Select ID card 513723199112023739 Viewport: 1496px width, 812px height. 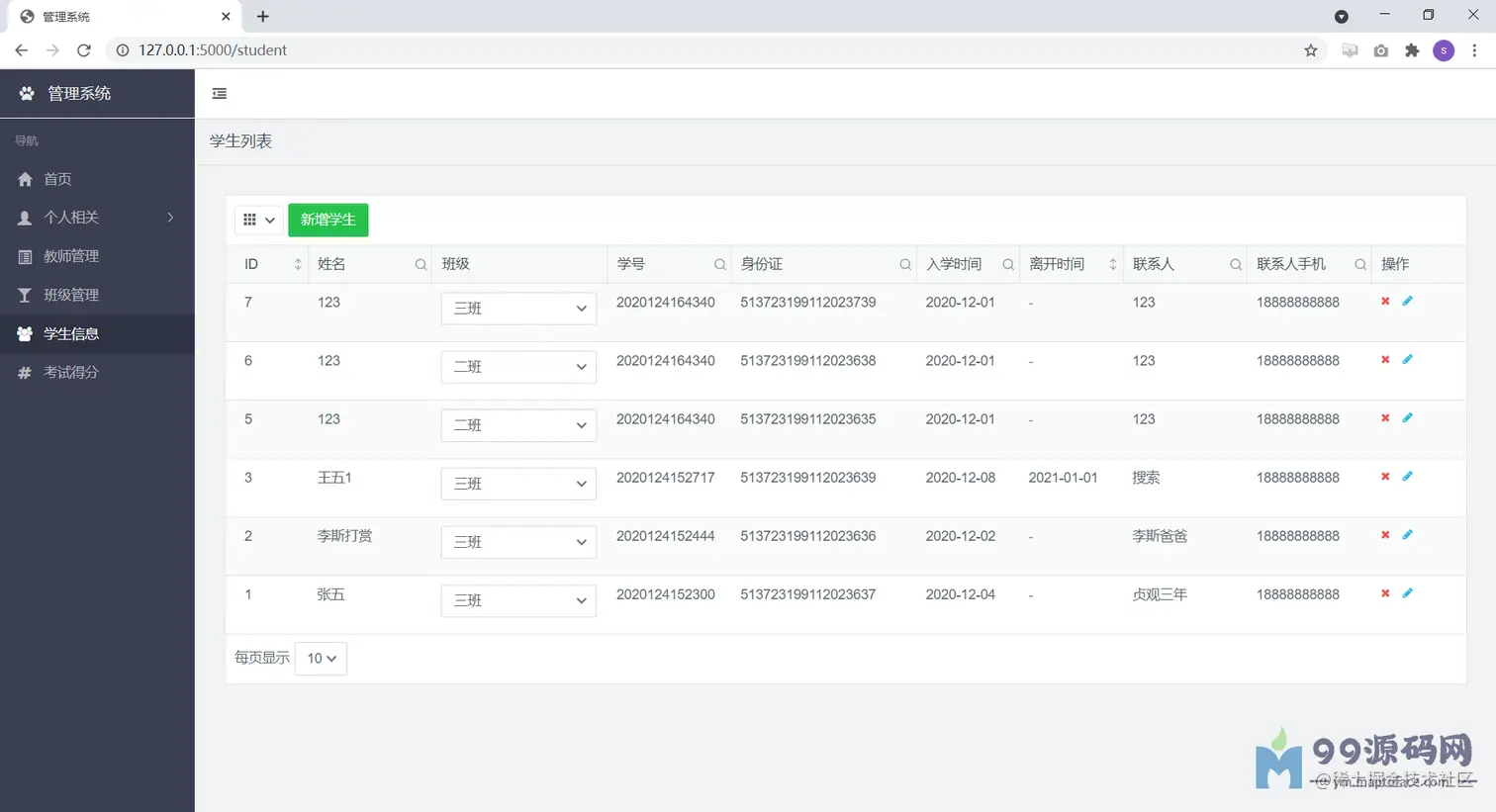[808, 303]
